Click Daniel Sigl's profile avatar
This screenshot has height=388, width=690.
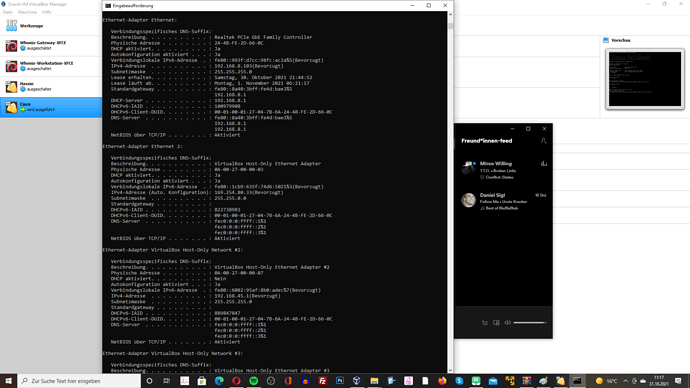click(x=468, y=200)
